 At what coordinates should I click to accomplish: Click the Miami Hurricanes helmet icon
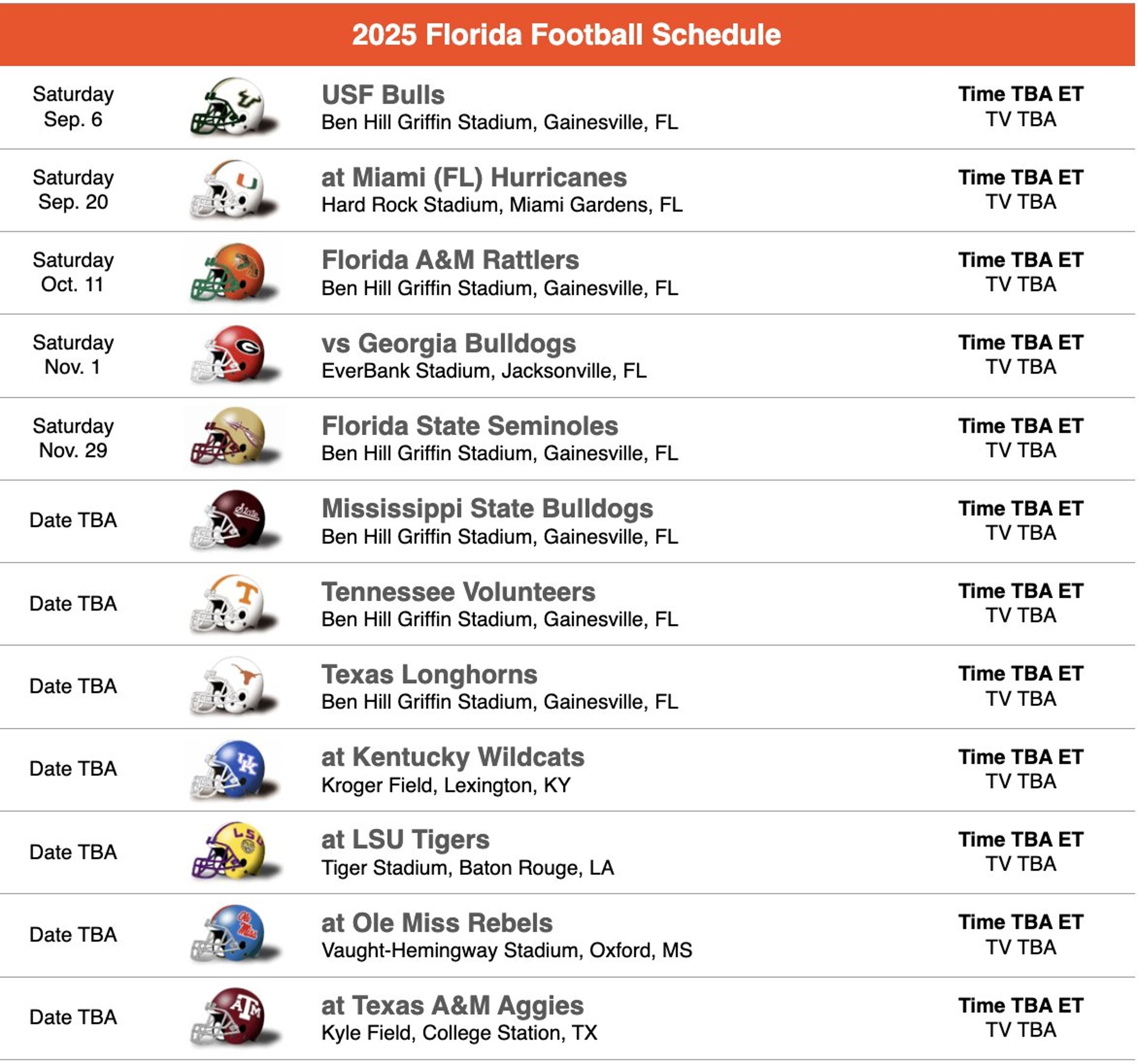pos(234,190)
